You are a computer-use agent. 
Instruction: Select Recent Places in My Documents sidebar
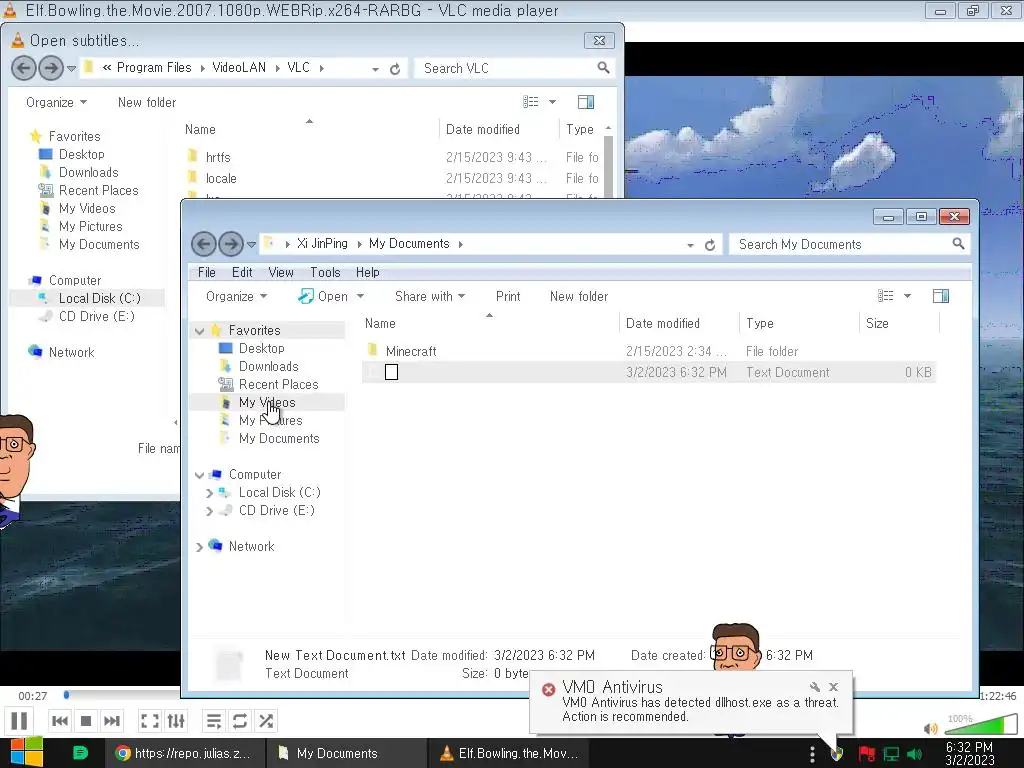click(x=278, y=385)
